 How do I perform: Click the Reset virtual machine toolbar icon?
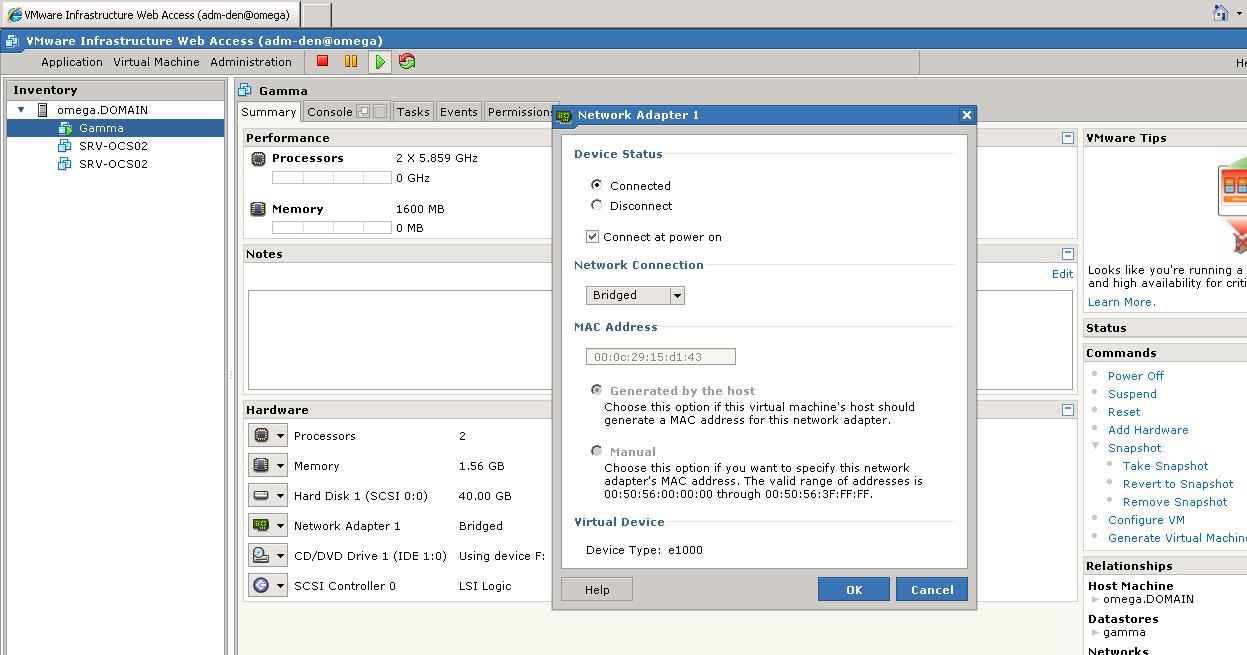(x=407, y=62)
